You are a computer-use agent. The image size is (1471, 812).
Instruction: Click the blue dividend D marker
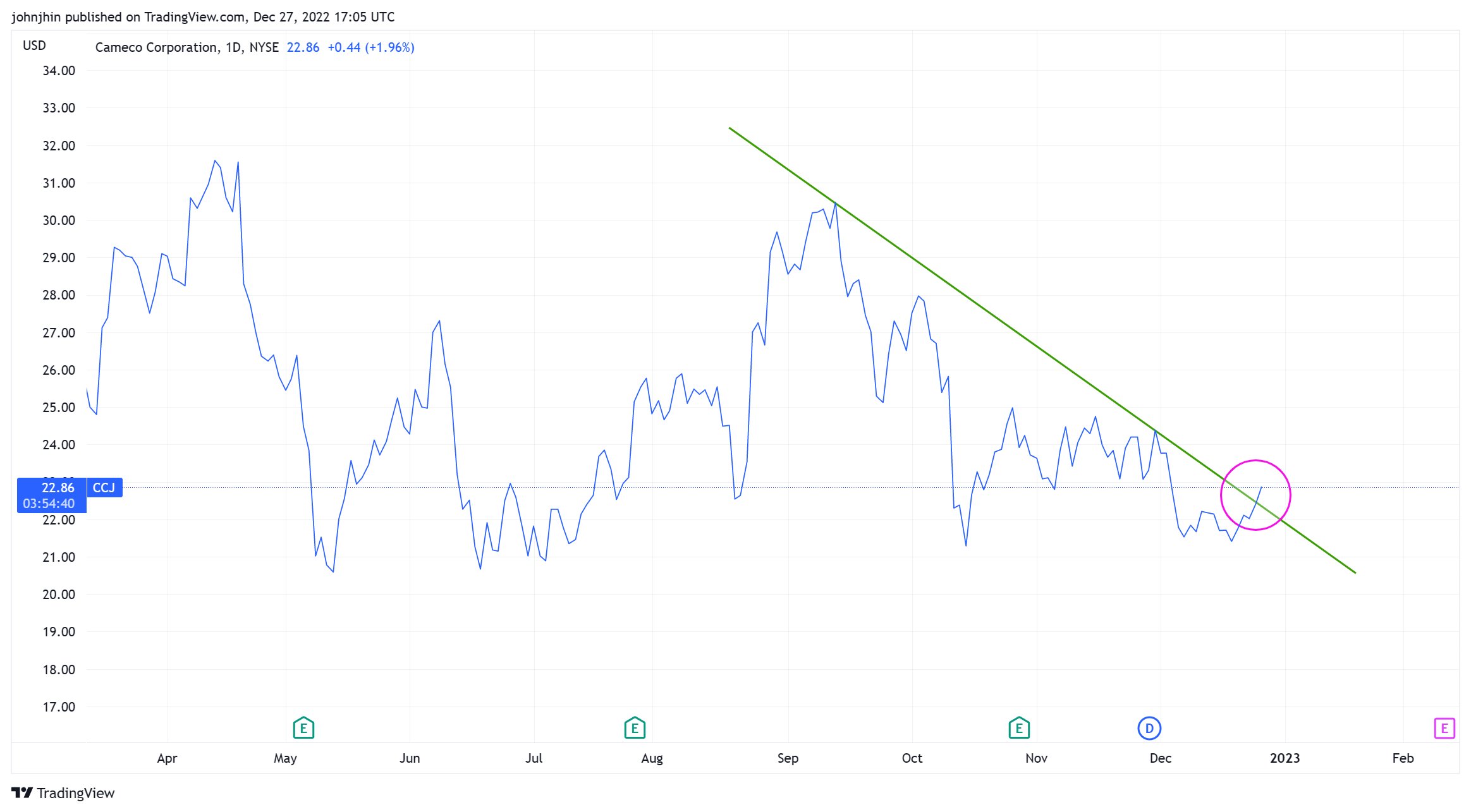pyautogui.click(x=1149, y=728)
